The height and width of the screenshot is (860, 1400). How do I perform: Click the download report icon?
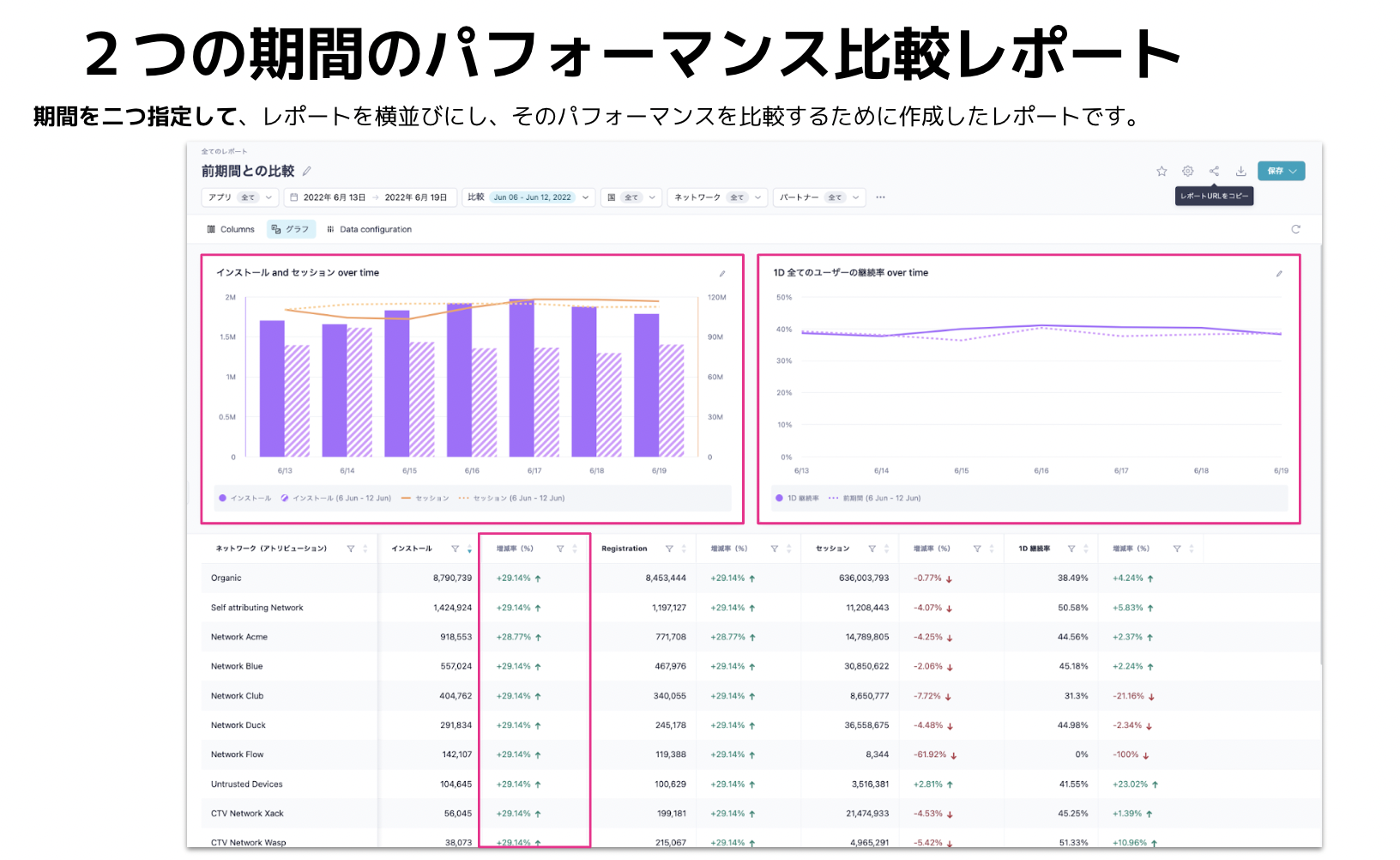tap(1240, 171)
